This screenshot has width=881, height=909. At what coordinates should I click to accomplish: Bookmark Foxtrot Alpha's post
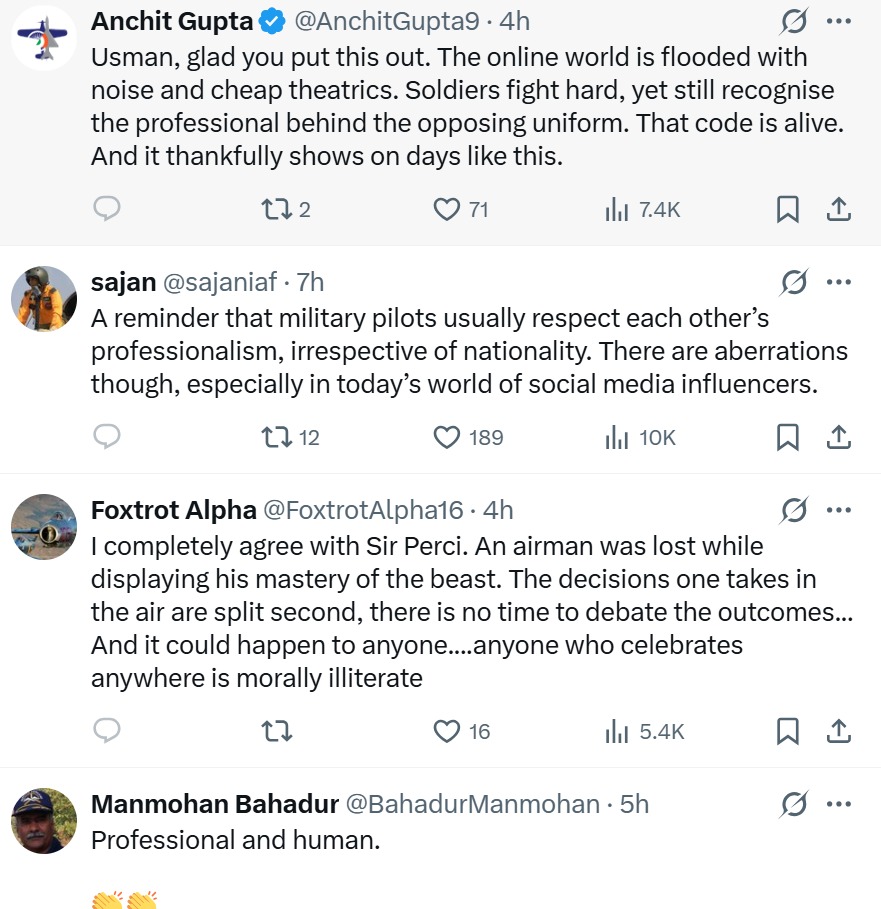[788, 731]
